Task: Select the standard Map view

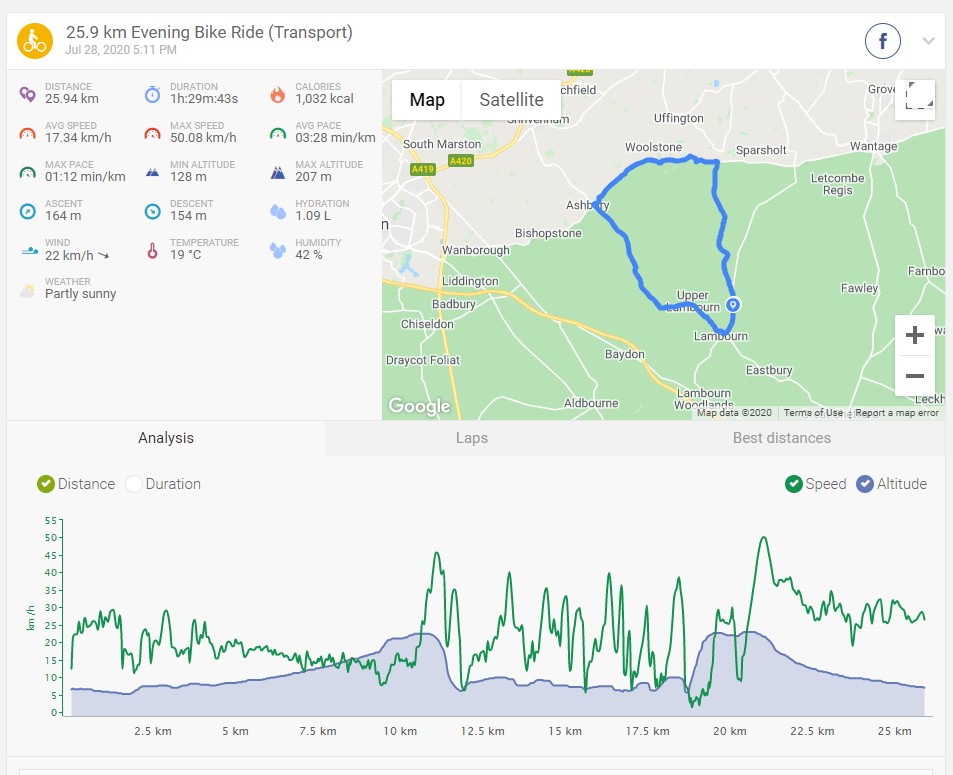Action: pos(427,100)
